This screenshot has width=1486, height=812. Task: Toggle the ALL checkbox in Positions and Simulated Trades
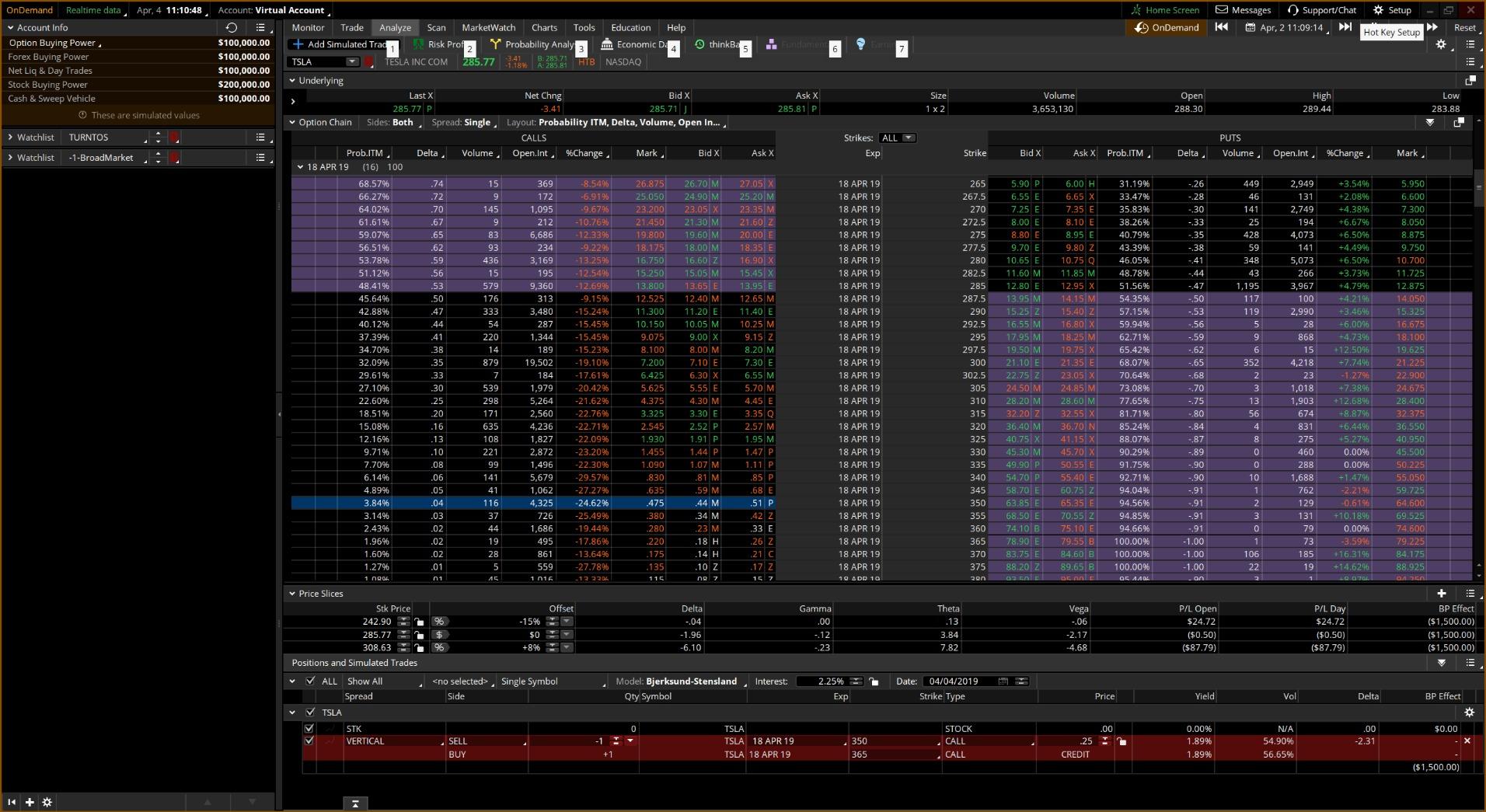tap(310, 681)
